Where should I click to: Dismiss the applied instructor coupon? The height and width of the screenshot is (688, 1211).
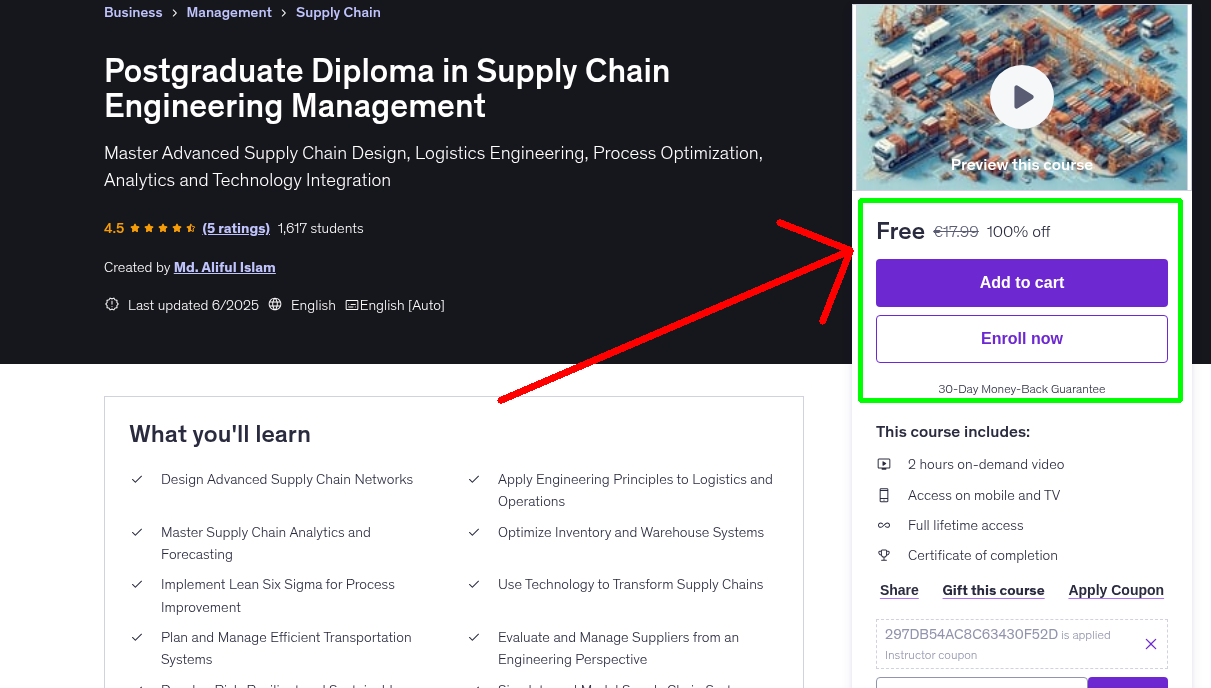click(x=1150, y=644)
